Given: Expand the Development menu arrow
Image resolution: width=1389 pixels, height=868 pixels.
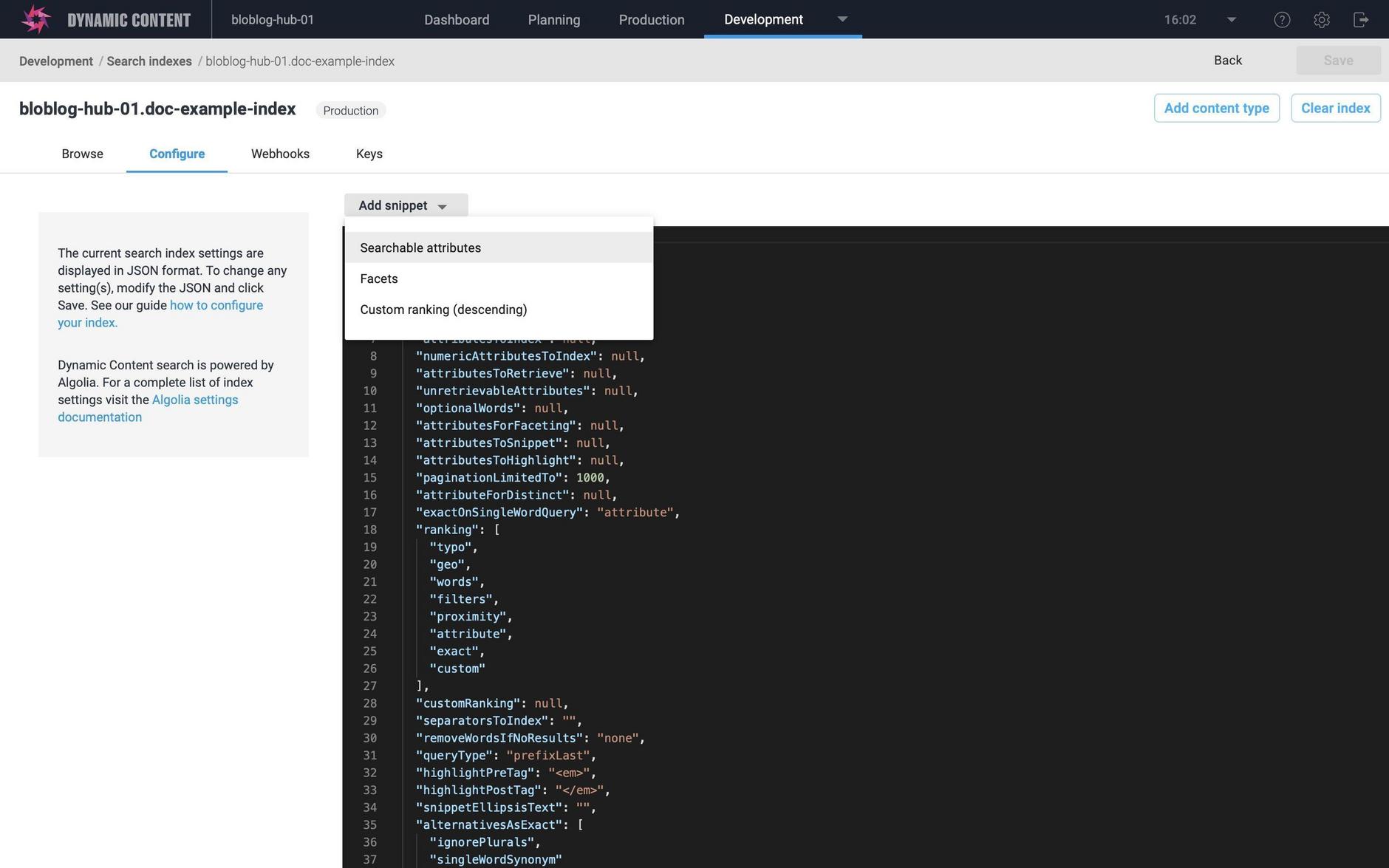Looking at the screenshot, I should pos(842,19).
